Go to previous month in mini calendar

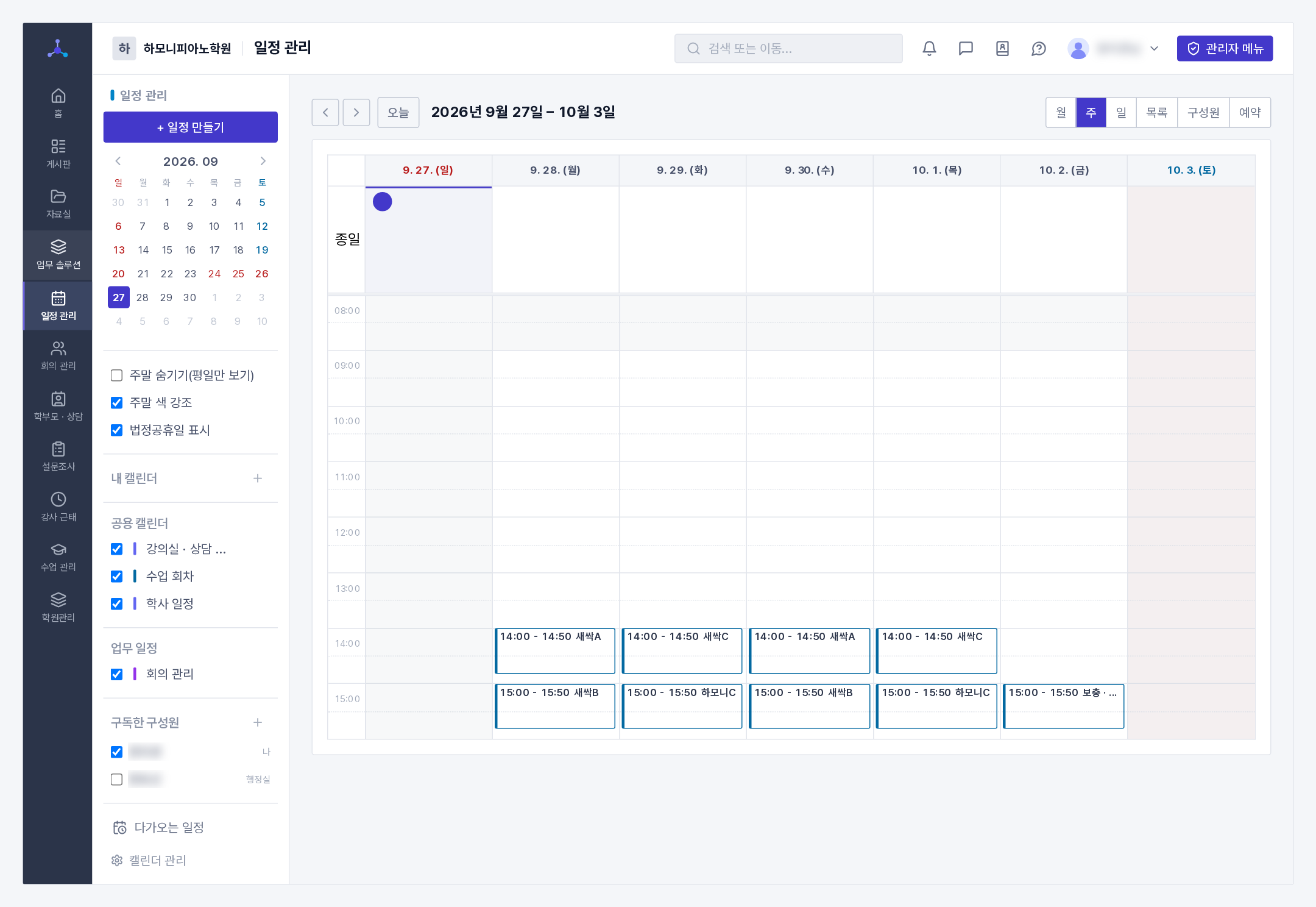click(x=118, y=161)
